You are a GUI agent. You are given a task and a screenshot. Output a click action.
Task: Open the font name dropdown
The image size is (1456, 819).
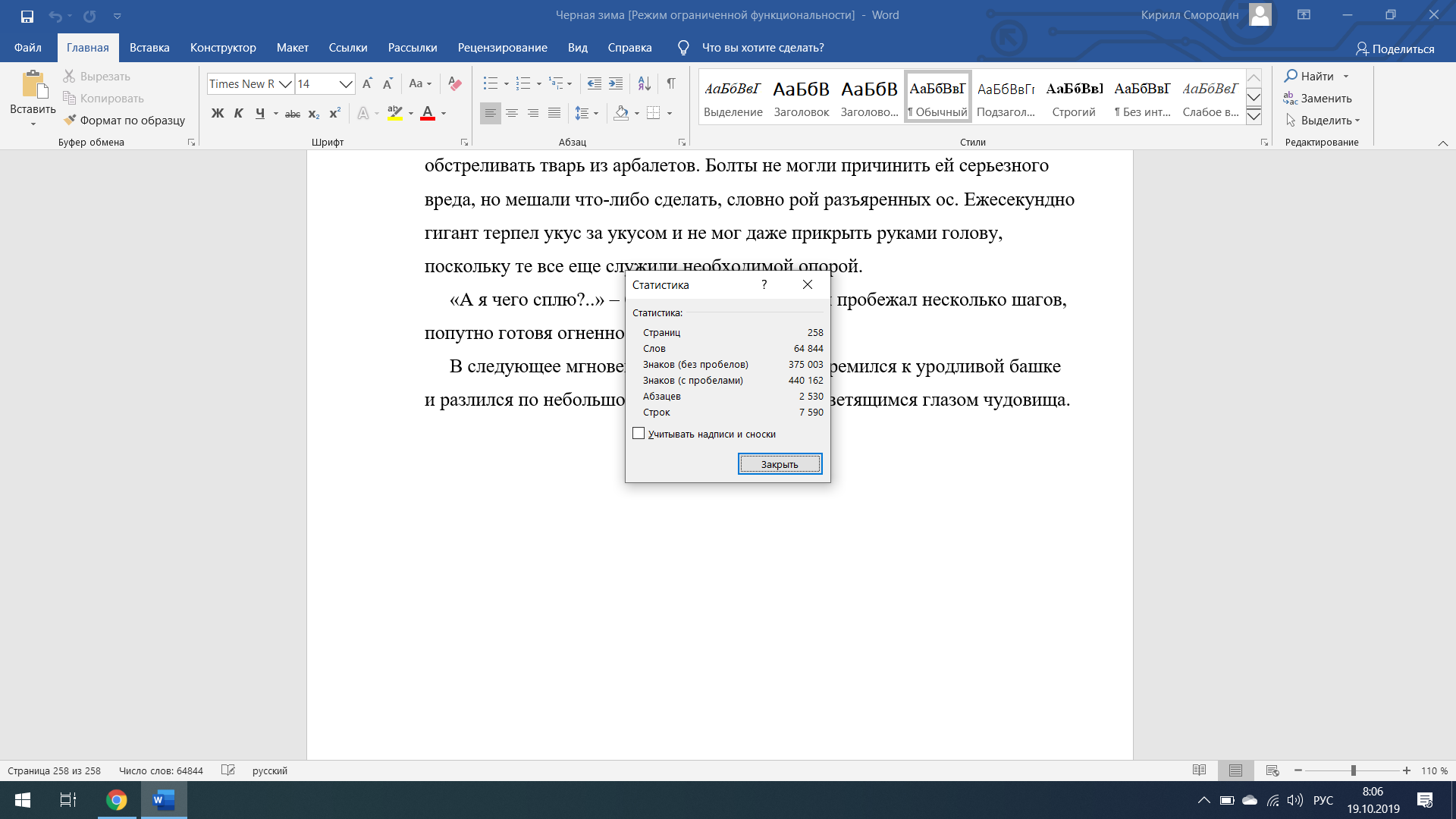285,83
